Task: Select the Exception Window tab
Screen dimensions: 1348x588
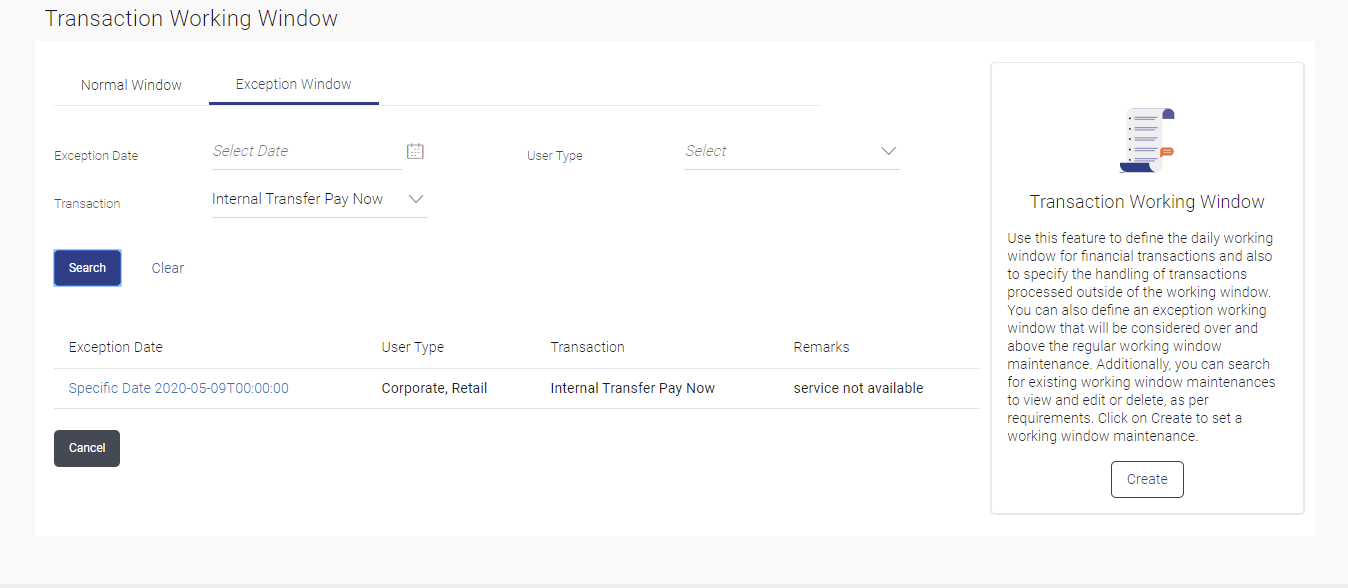Action: click(x=294, y=84)
